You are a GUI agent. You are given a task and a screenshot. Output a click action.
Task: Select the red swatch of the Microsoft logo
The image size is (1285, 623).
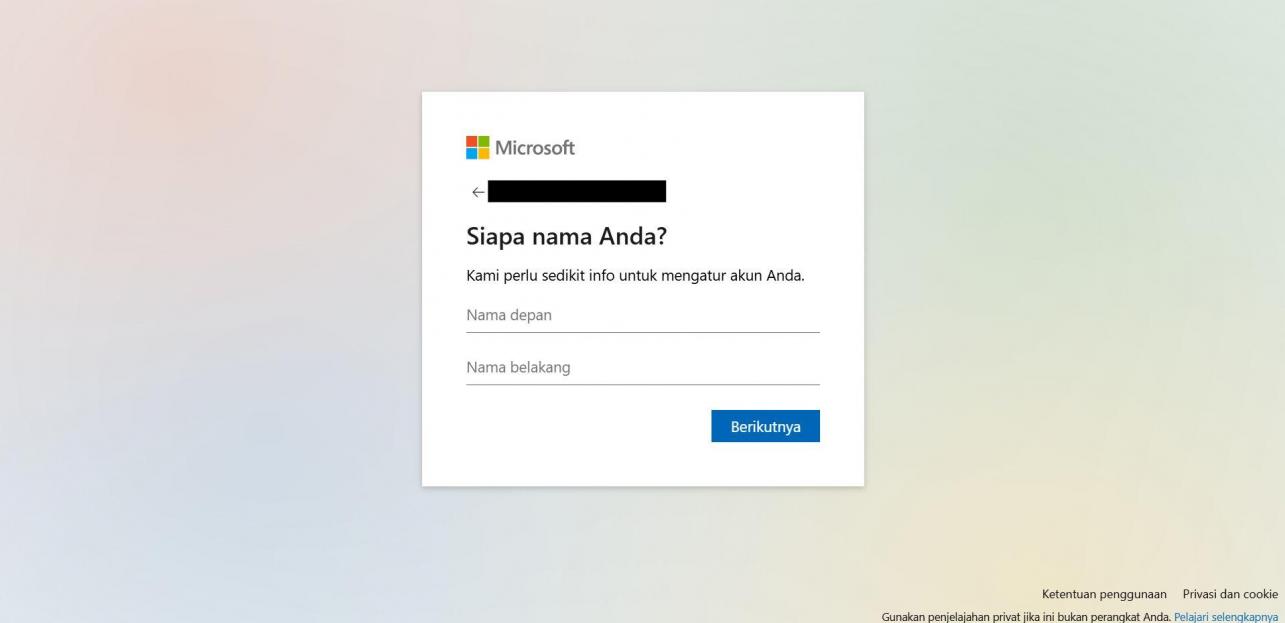coord(471,142)
